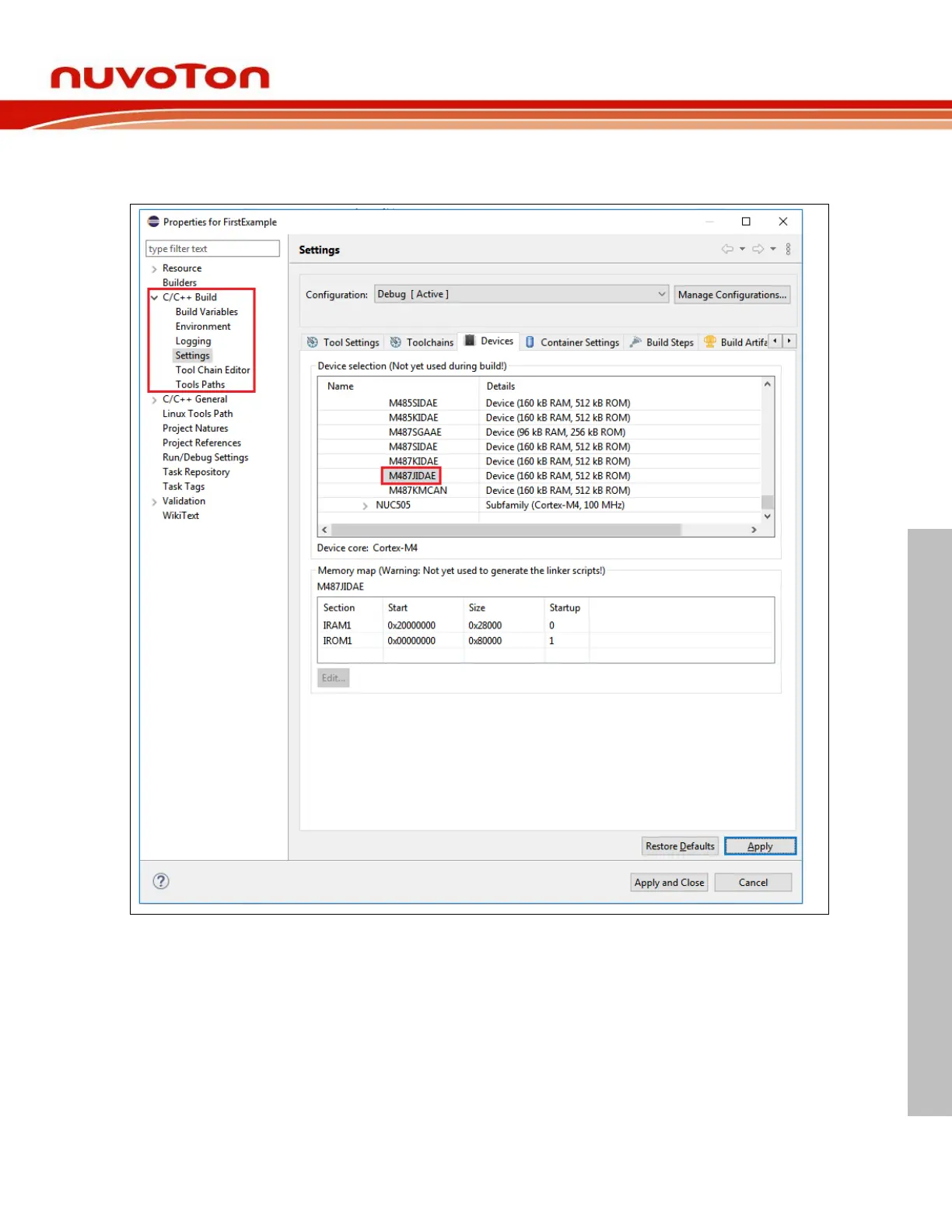This screenshot has height=1232, width=952.
Task: Click device list scroll up arrow
Action: point(768,384)
